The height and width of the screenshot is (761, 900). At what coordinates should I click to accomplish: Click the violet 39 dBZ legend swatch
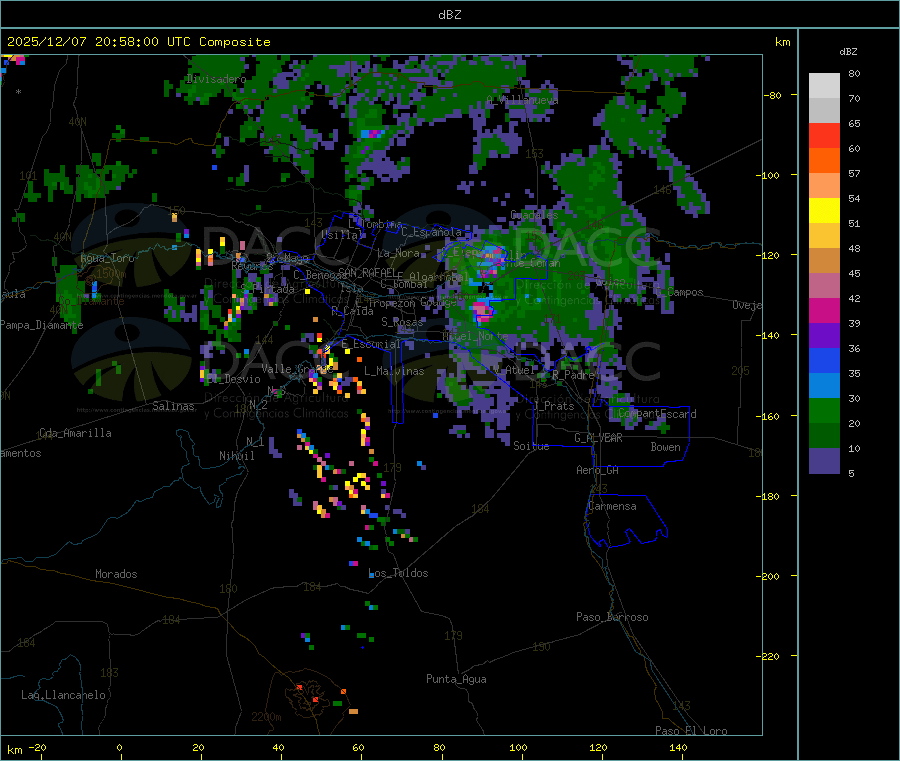824,336
